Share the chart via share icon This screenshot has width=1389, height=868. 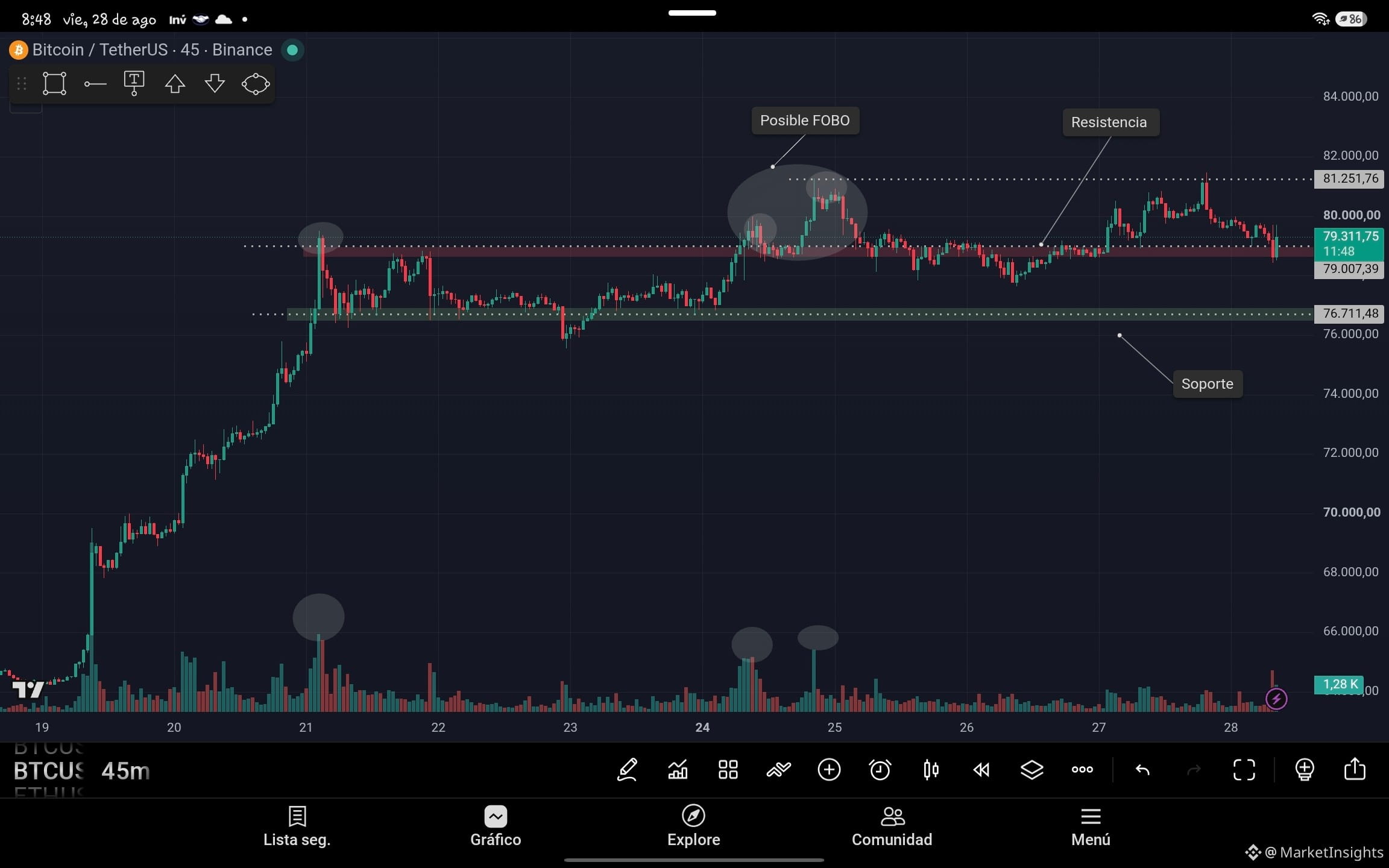(x=1355, y=769)
